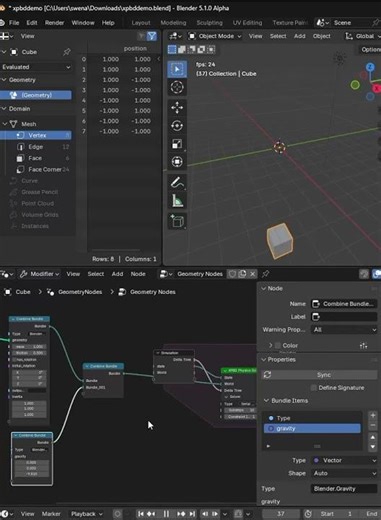Switch to the UV Editing workspace tab
This screenshot has width=381, height=520.
point(247,23)
